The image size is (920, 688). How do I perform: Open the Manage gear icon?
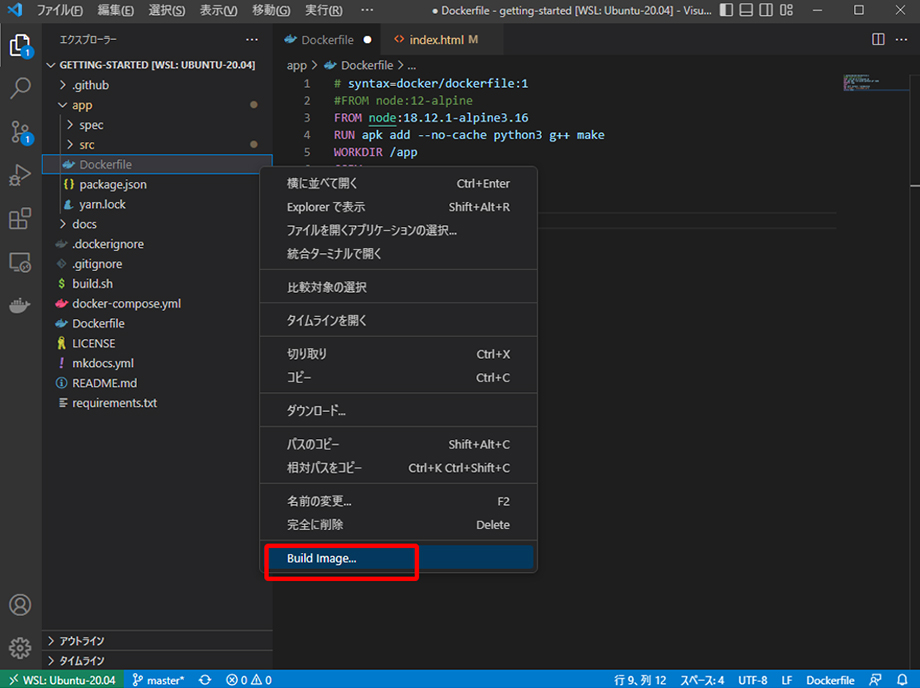click(20, 648)
